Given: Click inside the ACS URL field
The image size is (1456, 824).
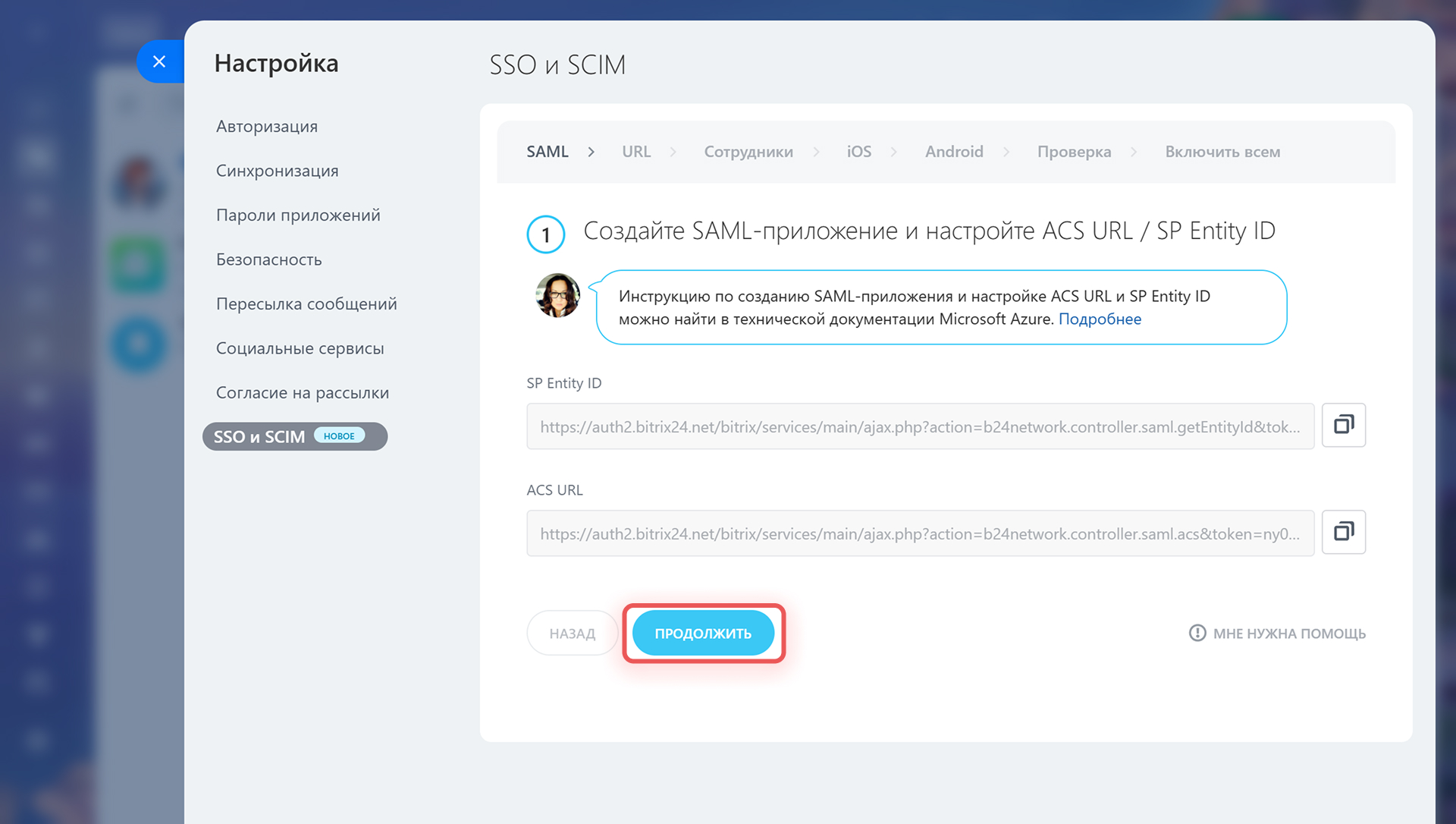Looking at the screenshot, I should 920,533.
